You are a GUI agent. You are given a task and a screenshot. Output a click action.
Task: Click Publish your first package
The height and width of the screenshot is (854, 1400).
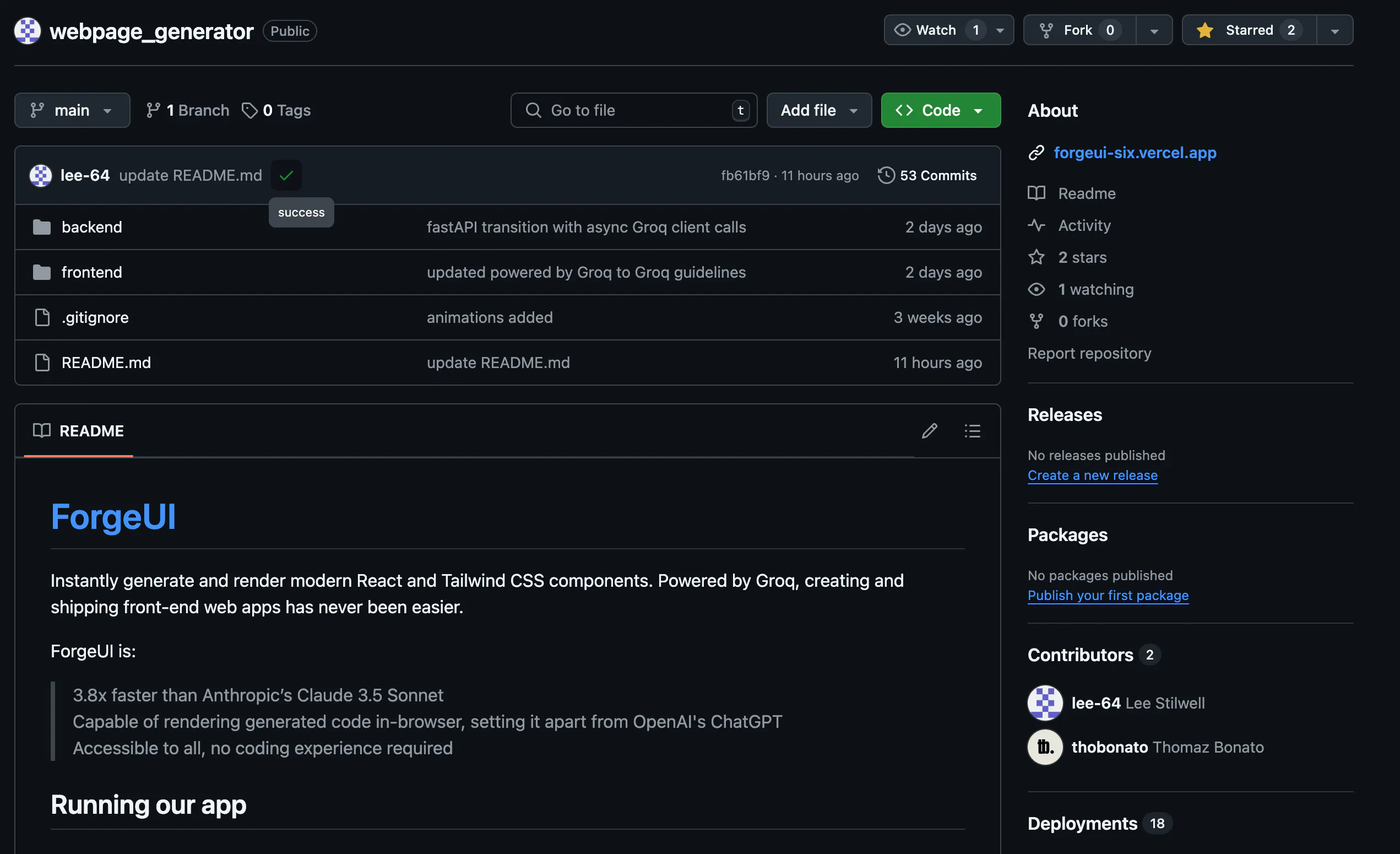(x=1108, y=594)
